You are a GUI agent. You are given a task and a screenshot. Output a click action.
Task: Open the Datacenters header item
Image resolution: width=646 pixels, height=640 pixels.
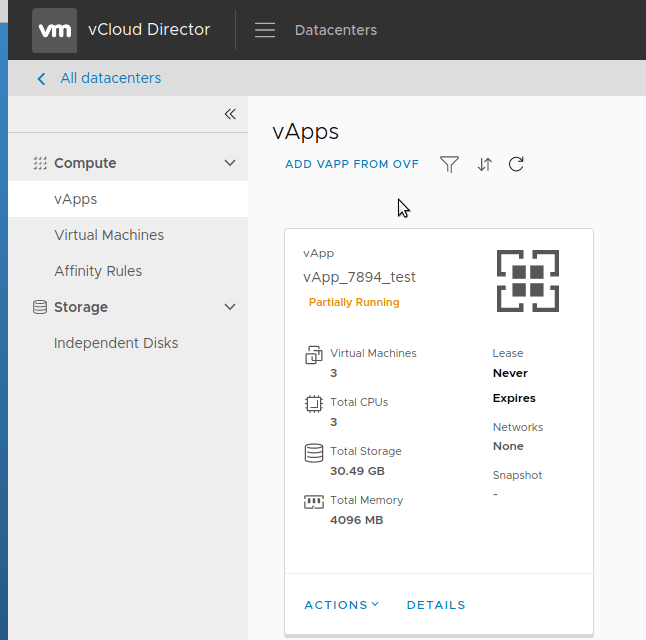336,30
